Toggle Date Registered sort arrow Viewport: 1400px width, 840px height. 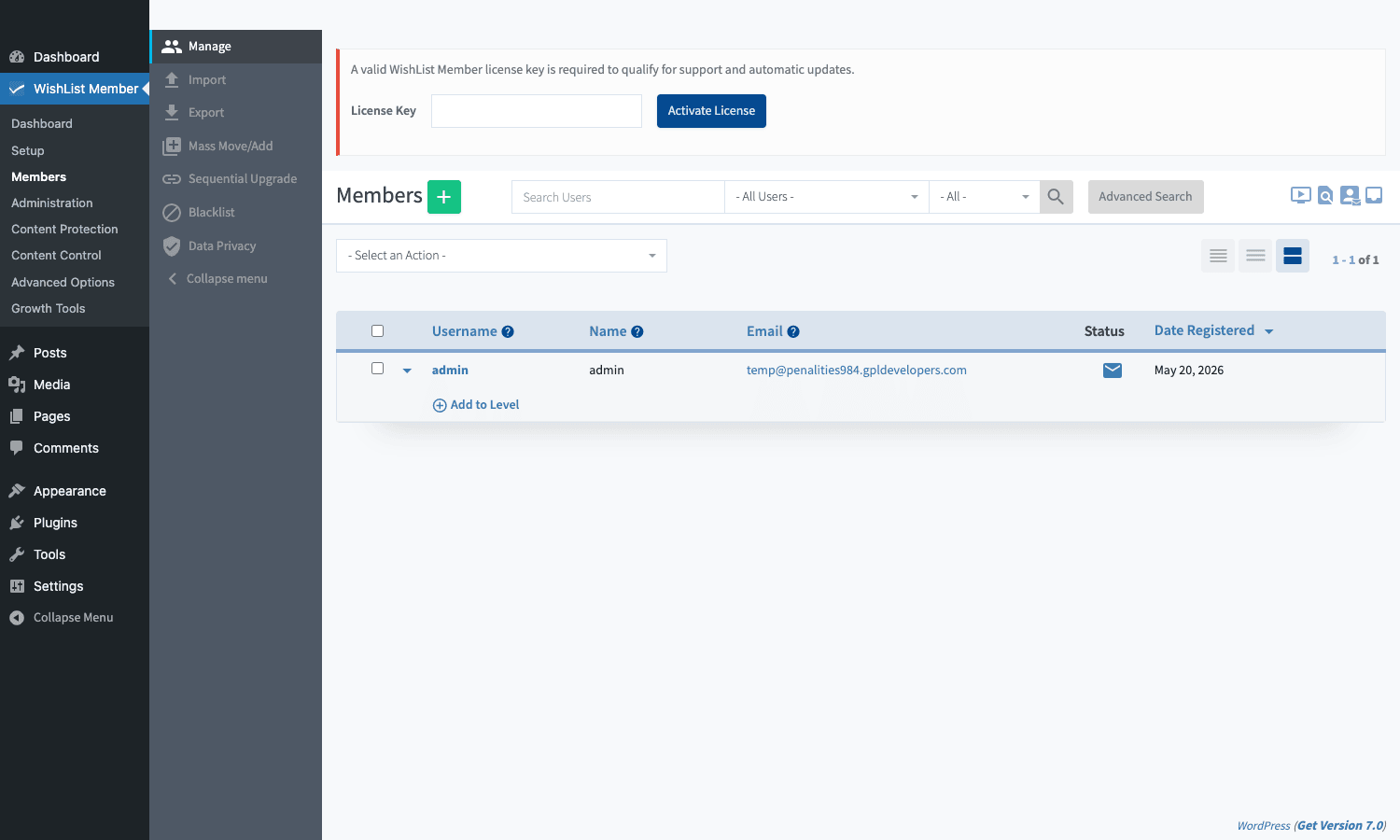point(1269,331)
